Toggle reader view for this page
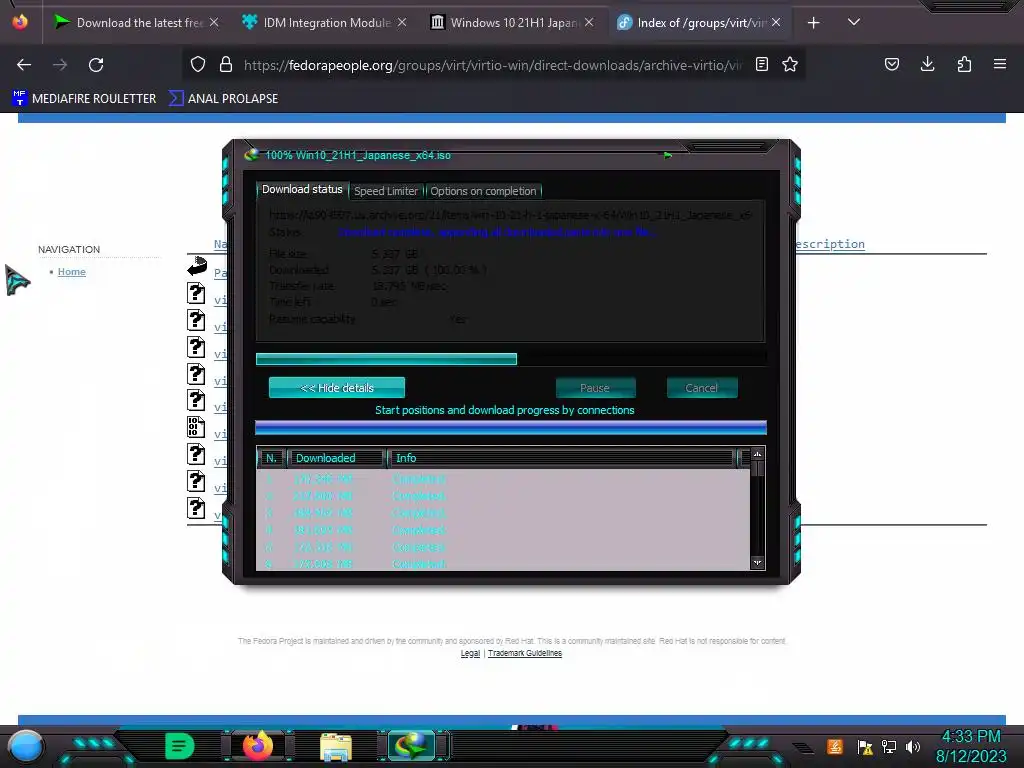The height and width of the screenshot is (768, 1024). [x=761, y=64]
